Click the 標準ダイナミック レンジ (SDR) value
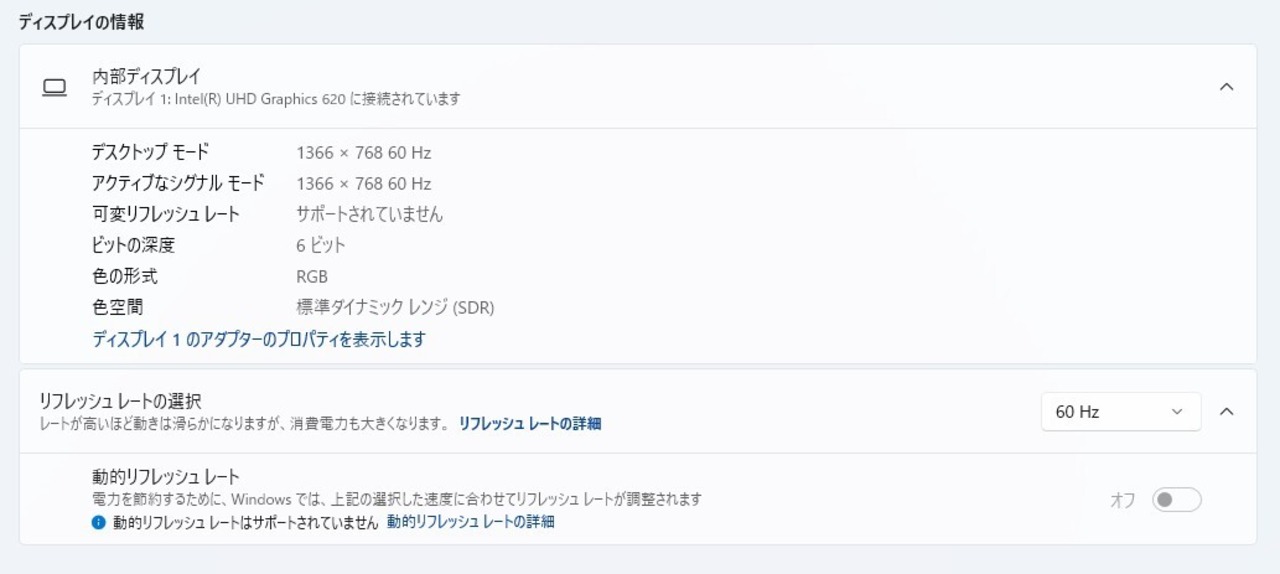 pos(395,307)
